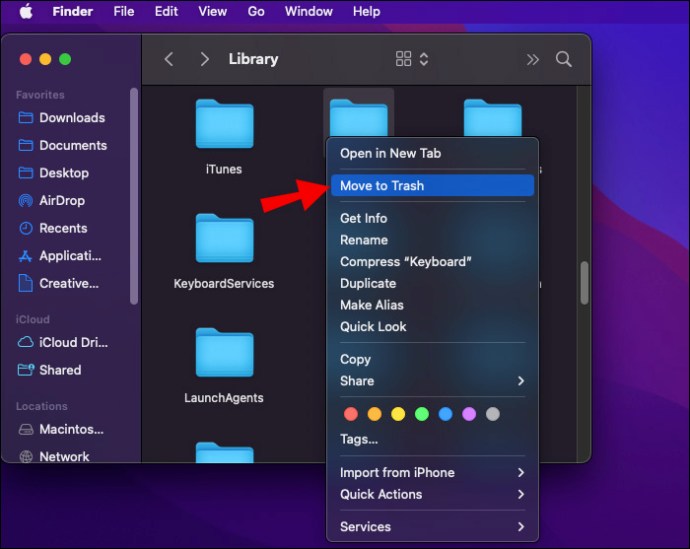Open the Finder menu
The image size is (690, 549).
[73, 11]
